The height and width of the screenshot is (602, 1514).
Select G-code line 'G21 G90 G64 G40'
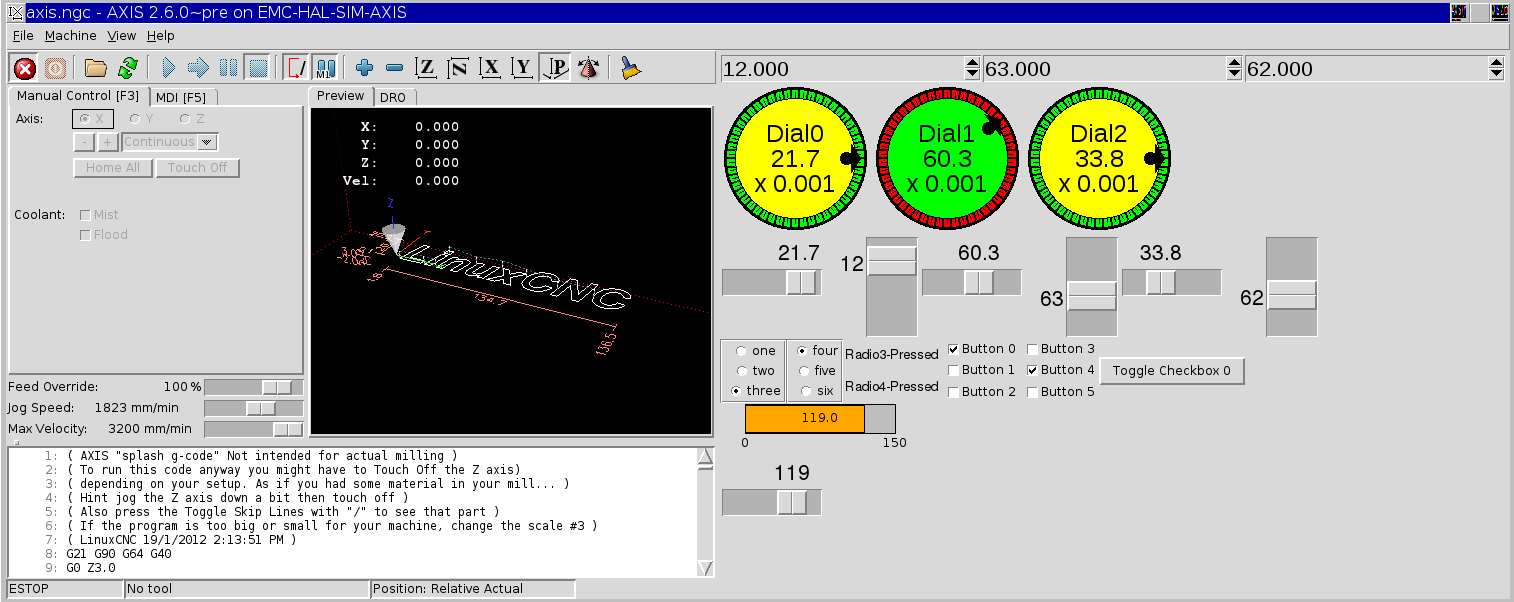(x=119, y=553)
